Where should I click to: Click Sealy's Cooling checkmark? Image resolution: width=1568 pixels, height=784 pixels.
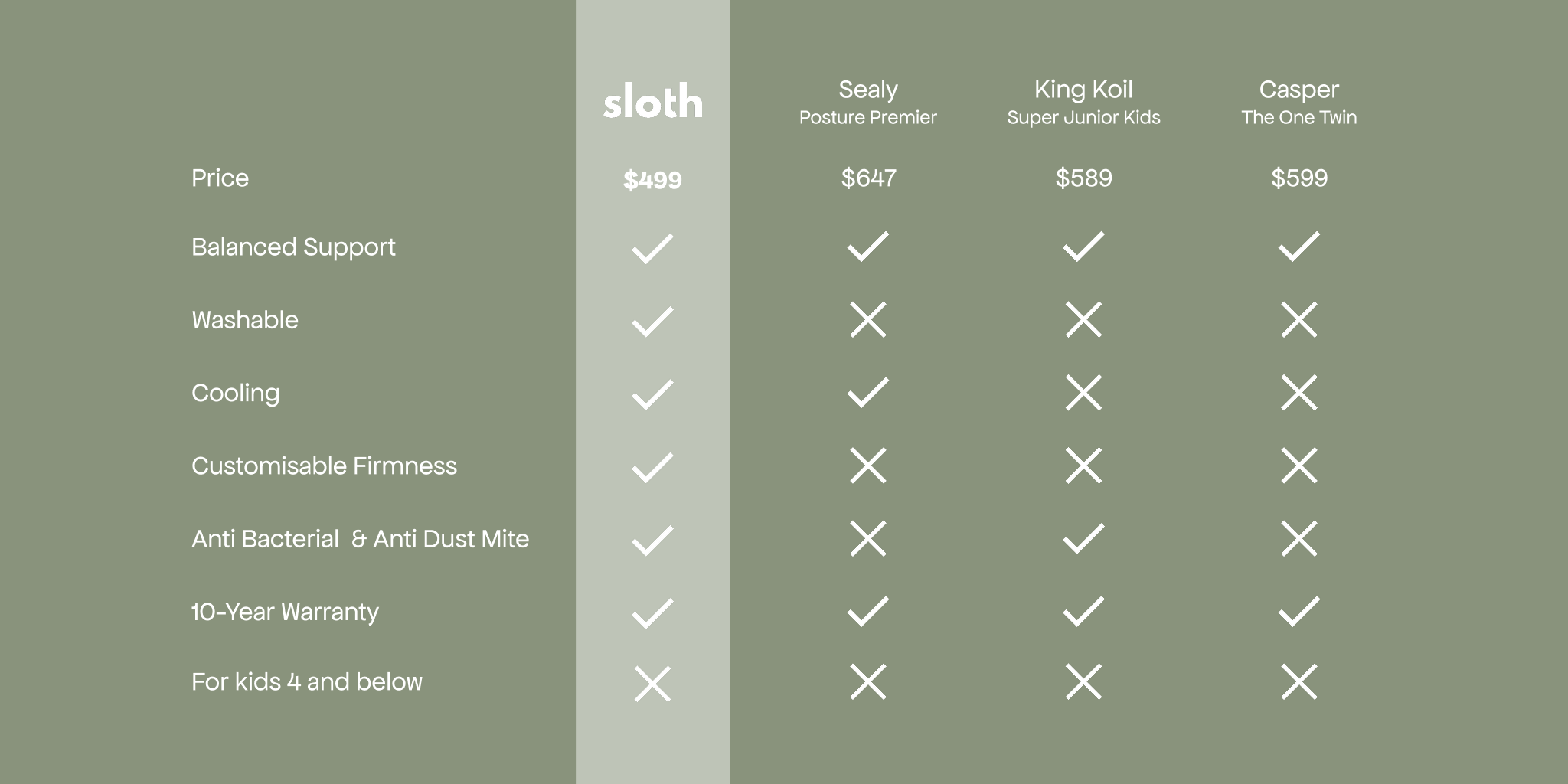[867, 393]
